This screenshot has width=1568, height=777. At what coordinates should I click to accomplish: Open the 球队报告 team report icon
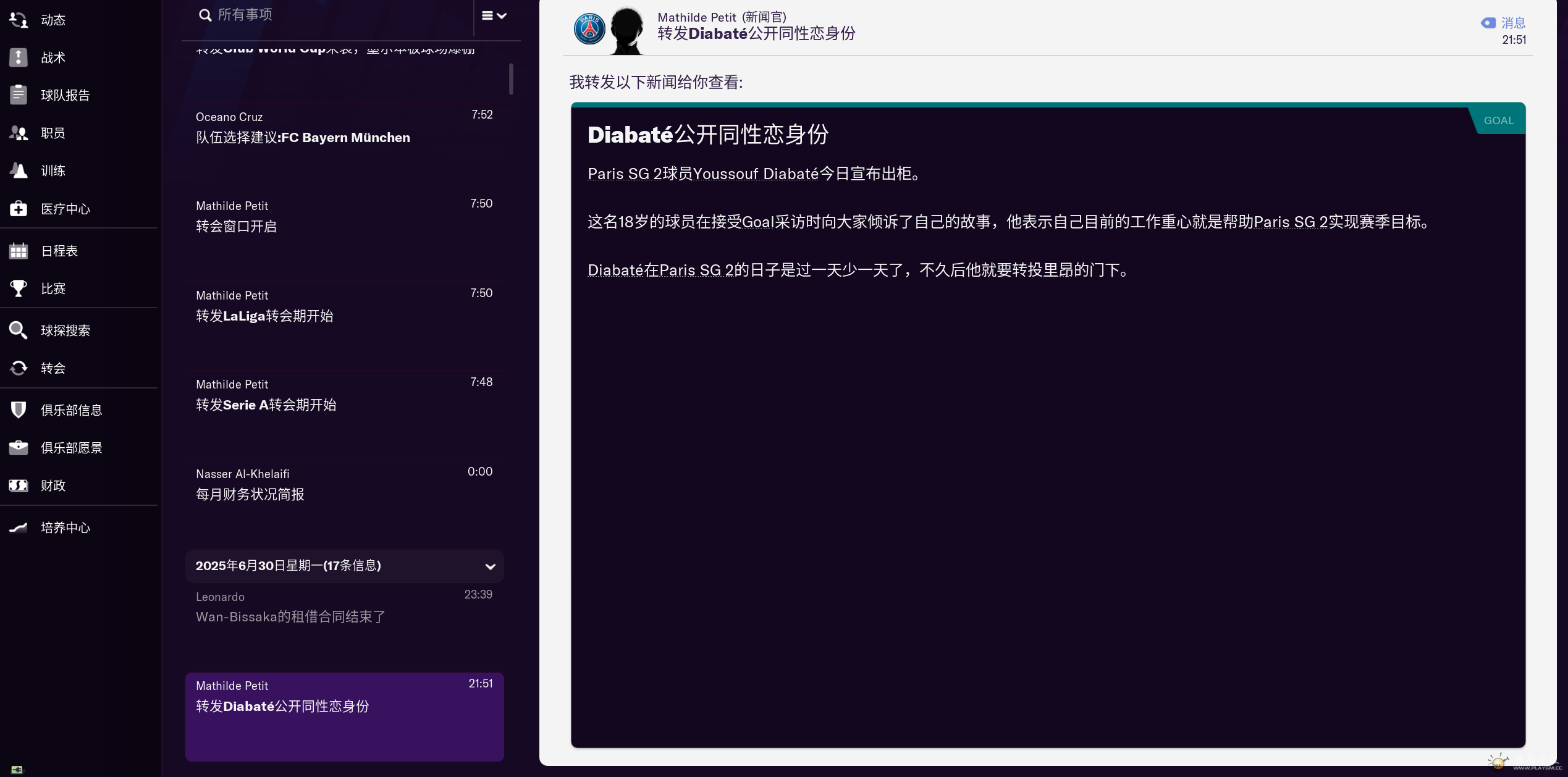19,95
